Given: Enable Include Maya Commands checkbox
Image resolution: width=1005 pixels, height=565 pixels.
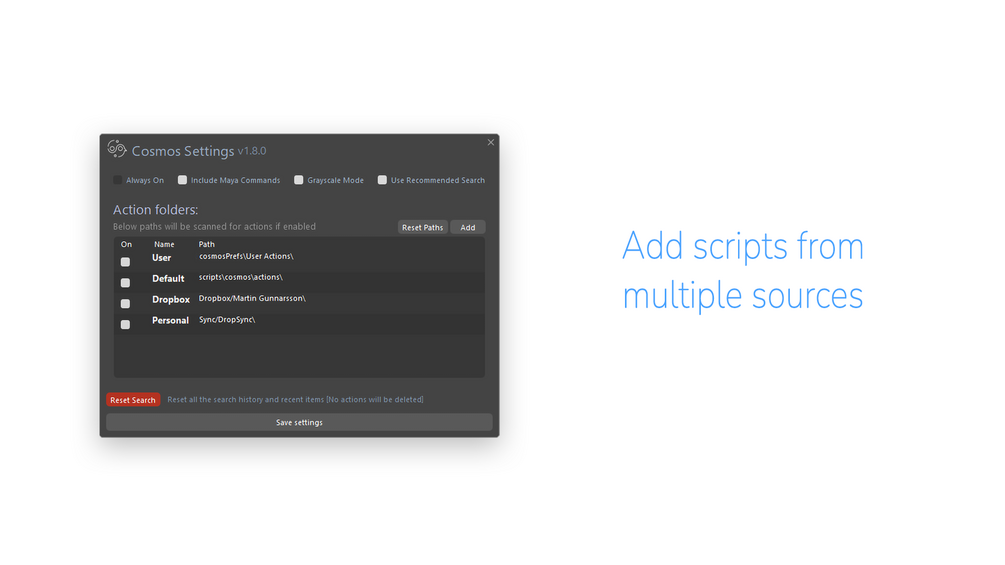Looking at the screenshot, I should [182, 180].
